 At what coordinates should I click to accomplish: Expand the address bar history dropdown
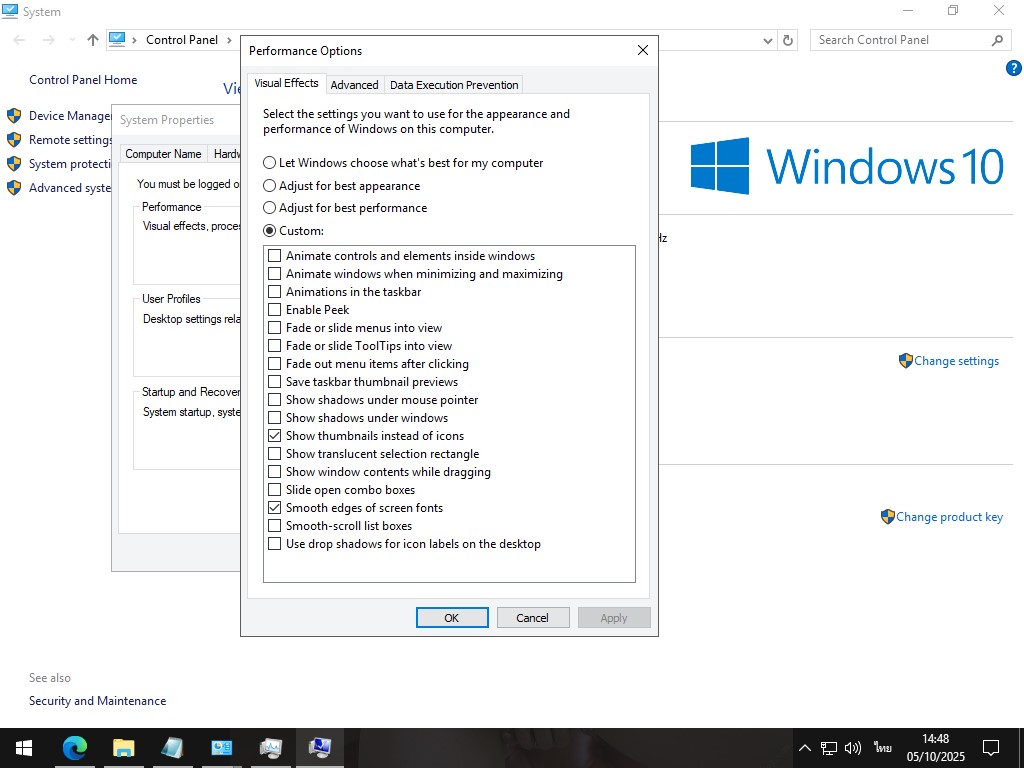point(768,40)
